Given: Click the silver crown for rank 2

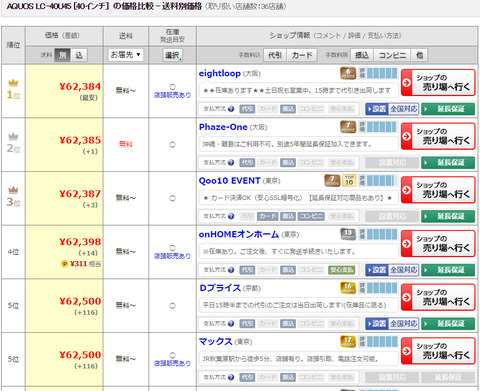Looking at the screenshot, I should pyautogui.click(x=13, y=136).
